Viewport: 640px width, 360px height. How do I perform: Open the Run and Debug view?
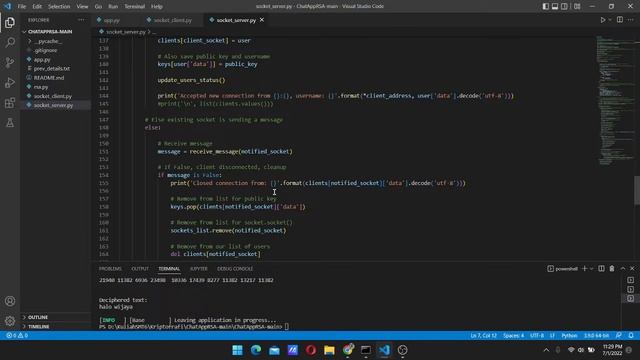click(10, 82)
